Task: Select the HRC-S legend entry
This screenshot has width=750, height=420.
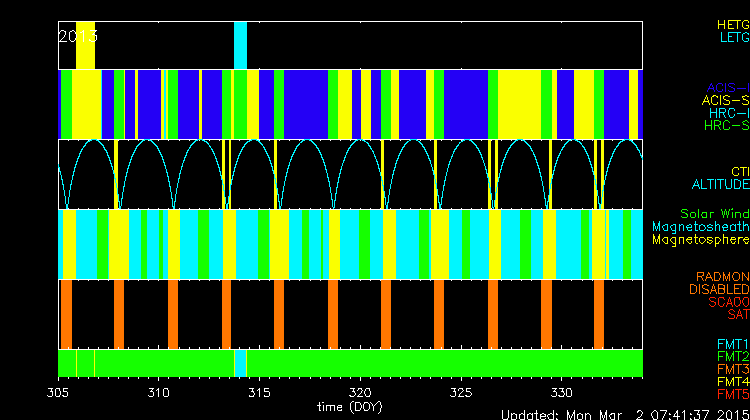Action: tap(725, 126)
